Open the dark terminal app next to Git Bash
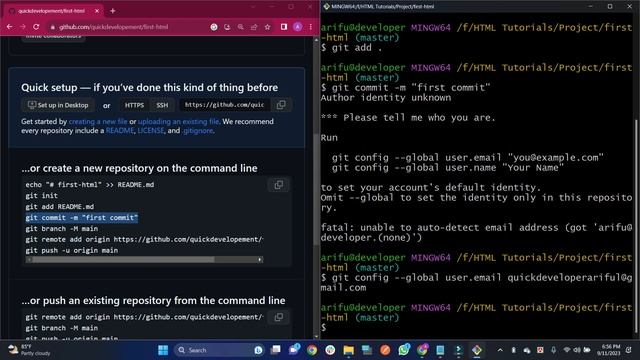Viewport: 640px width, 360px height. click(x=458, y=350)
